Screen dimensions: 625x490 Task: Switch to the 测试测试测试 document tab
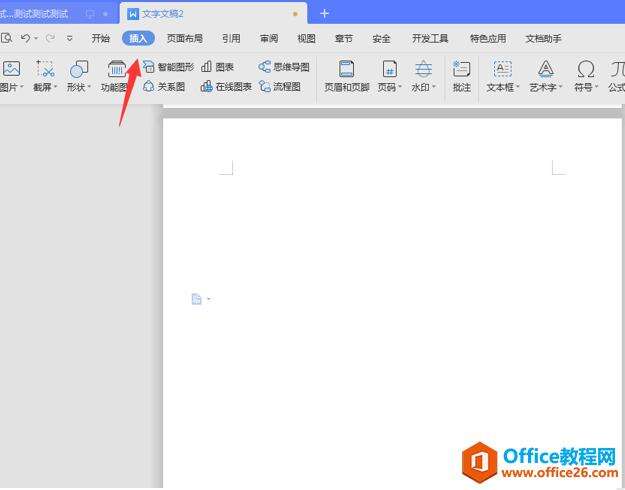59,14
